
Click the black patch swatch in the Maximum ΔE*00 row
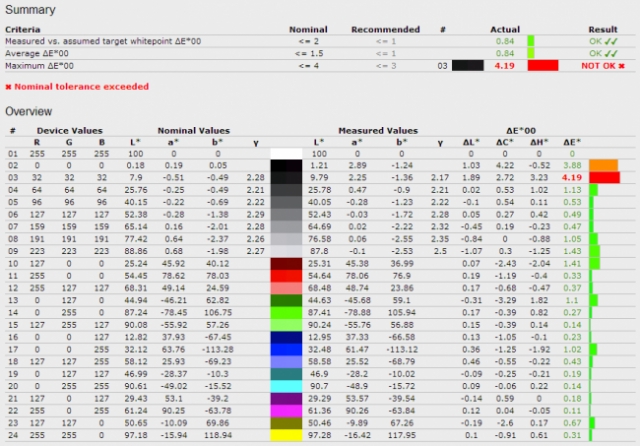(468, 65)
